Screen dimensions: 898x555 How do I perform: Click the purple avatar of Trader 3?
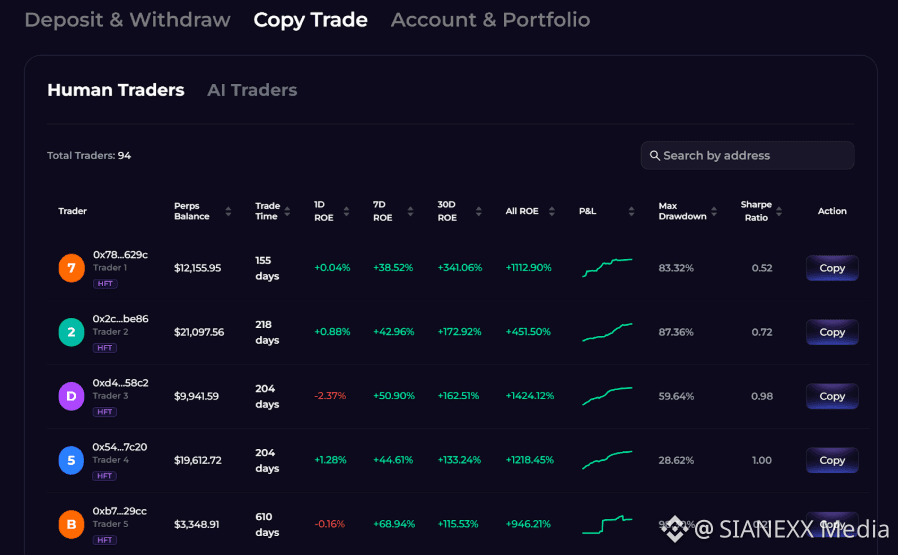click(x=71, y=396)
